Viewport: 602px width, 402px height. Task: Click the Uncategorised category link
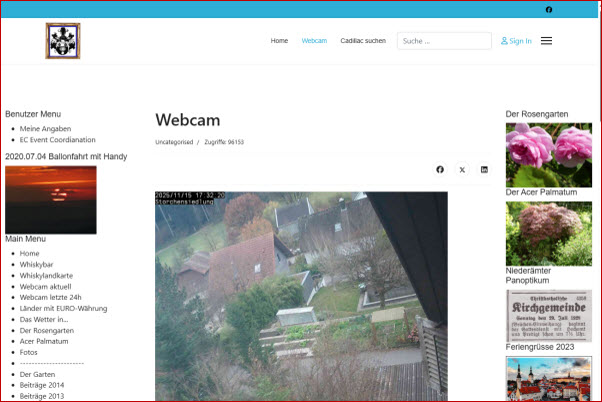(174, 142)
